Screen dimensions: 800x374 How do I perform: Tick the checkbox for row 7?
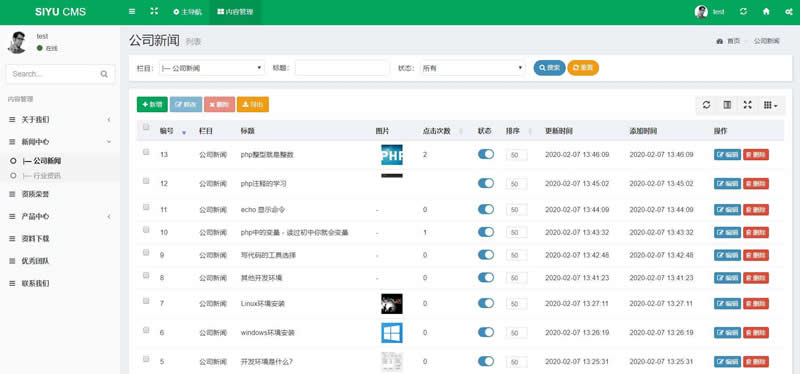point(146,301)
